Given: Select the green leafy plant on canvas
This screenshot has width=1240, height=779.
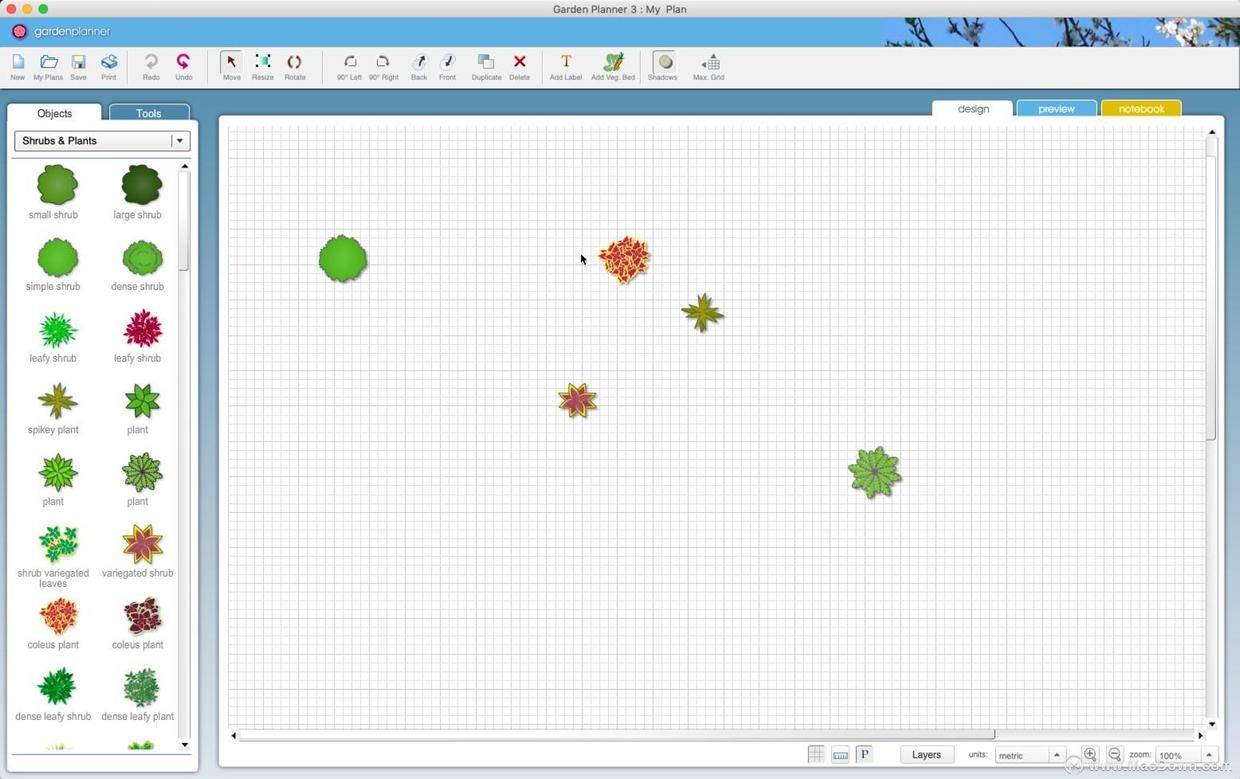Looking at the screenshot, I should (x=875, y=472).
